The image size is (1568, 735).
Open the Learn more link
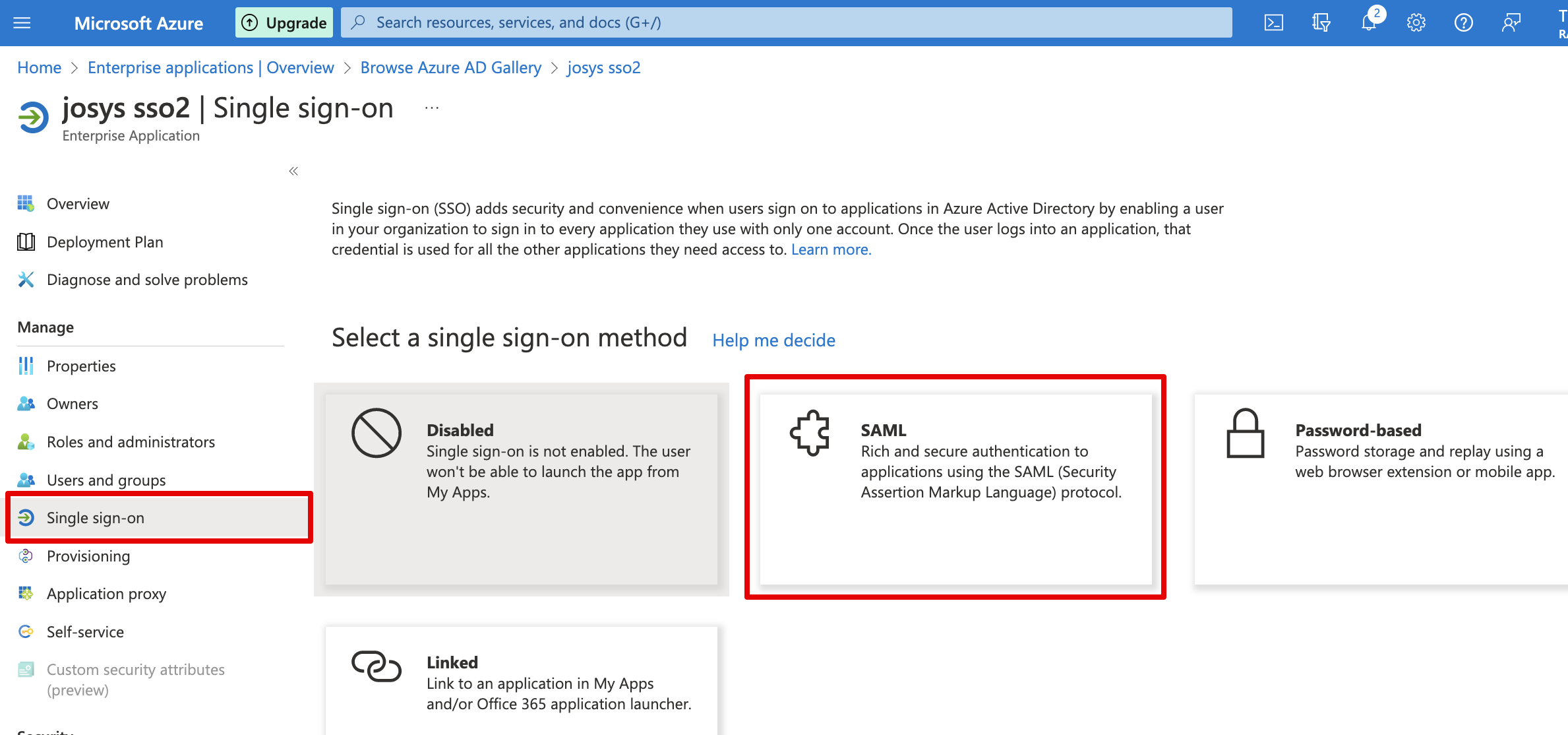831,250
